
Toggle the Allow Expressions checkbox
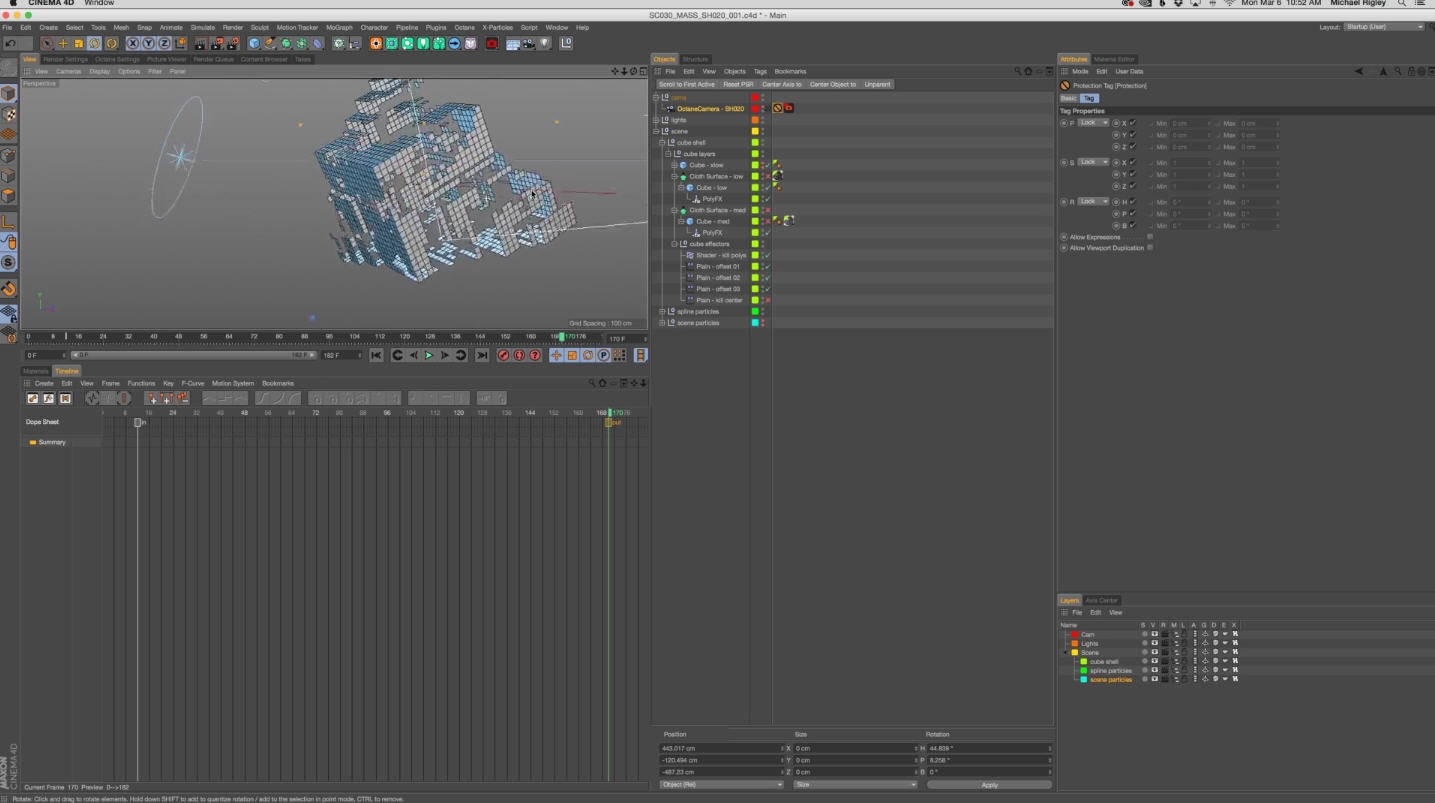point(1150,237)
